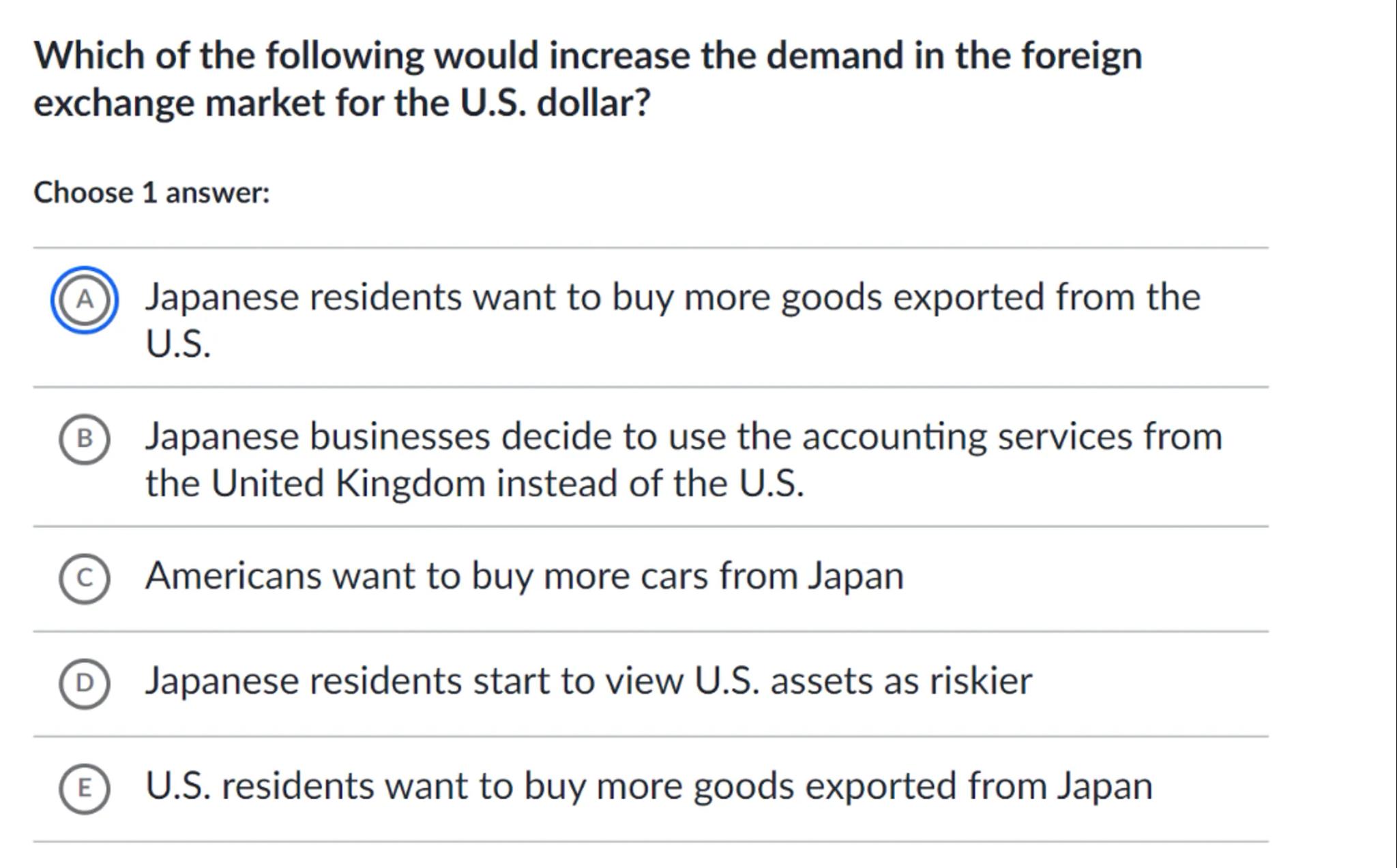Click the word "Japan" ending option E
The image size is (1397, 868).
(1105, 786)
